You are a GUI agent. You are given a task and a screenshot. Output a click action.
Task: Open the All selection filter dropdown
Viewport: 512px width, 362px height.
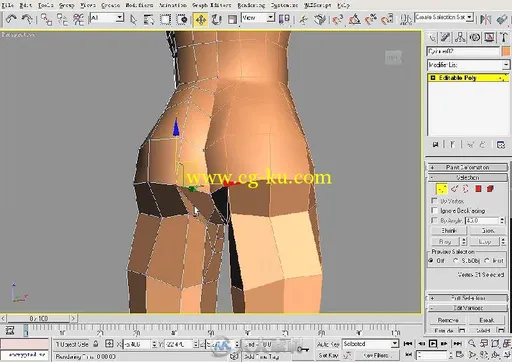click(x=107, y=18)
